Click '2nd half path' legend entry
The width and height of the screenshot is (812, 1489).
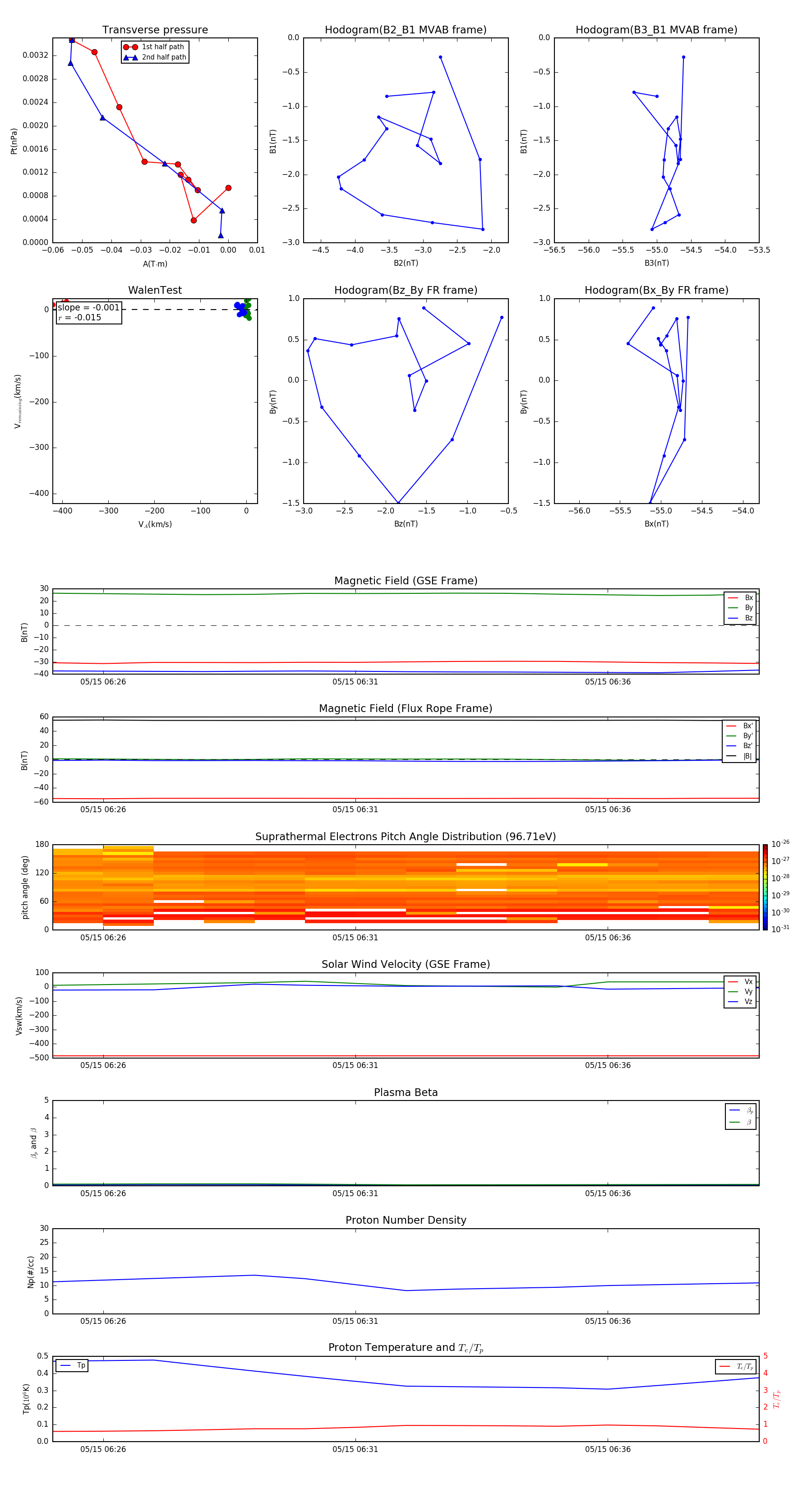pyautogui.click(x=155, y=57)
